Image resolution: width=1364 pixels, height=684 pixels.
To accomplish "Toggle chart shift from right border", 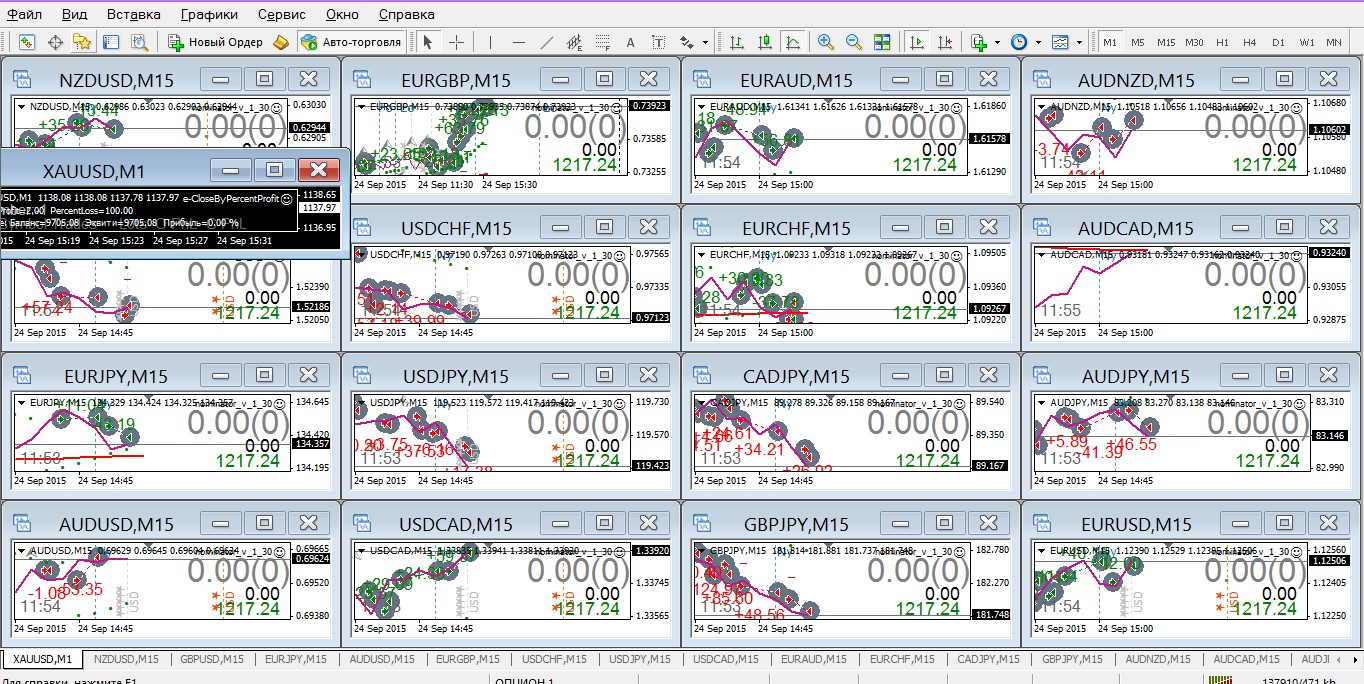I will (944, 42).
